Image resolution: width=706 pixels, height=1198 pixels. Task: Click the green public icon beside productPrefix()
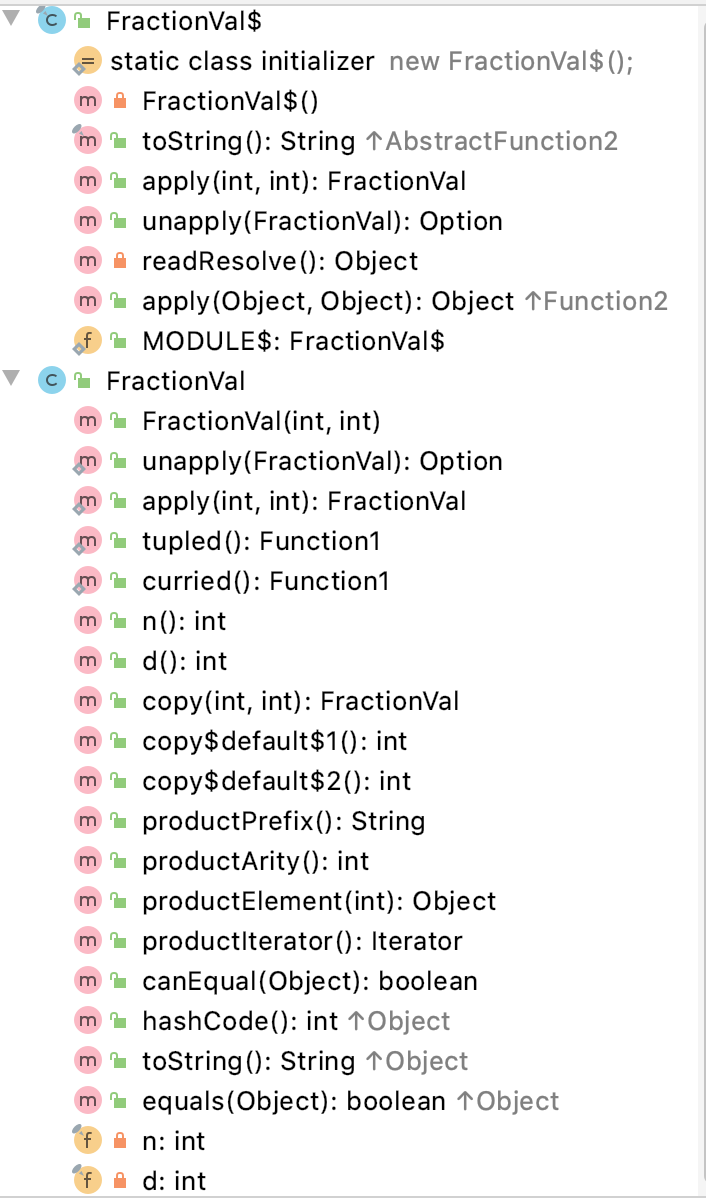tap(118, 821)
